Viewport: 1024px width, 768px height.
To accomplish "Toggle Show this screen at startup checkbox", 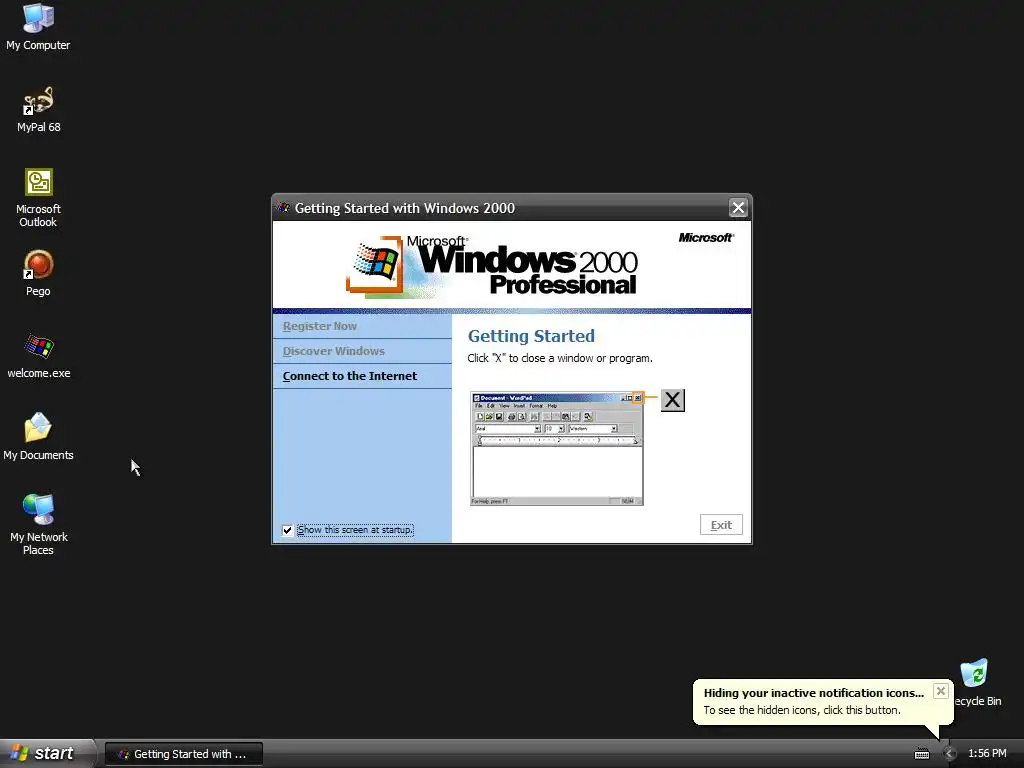I will pos(287,530).
